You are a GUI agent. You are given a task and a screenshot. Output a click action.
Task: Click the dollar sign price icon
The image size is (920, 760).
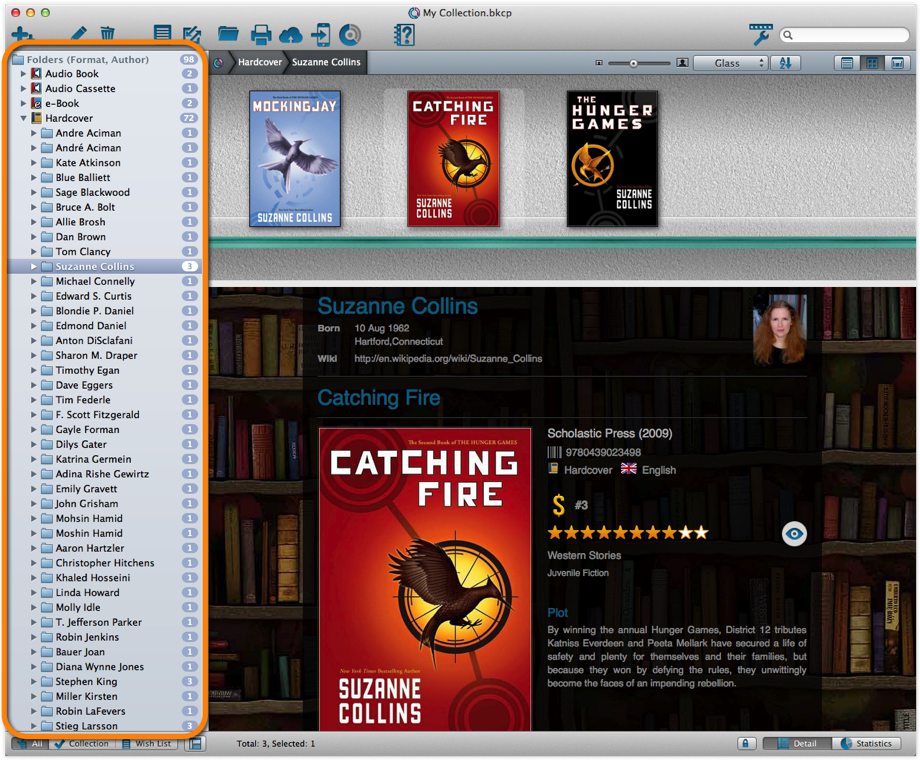click(x=559, y=505)
